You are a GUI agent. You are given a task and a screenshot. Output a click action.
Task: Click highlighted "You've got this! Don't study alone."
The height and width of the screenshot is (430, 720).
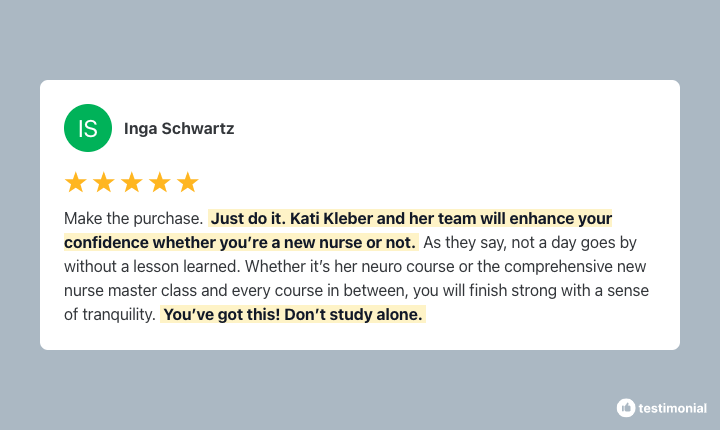pyautogui.click(x=293, y=315)
